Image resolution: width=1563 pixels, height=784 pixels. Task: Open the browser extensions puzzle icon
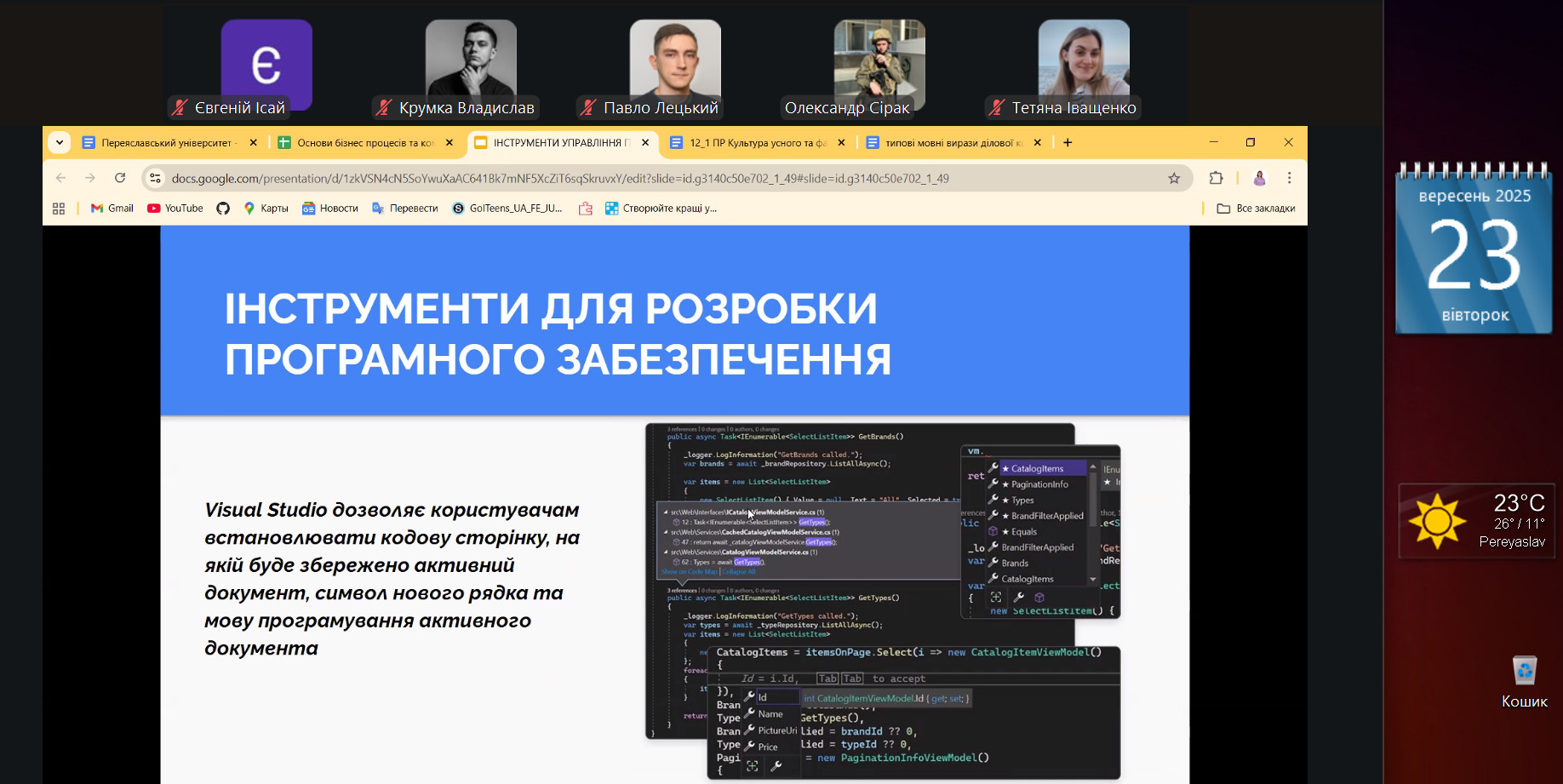(1216, 178)
